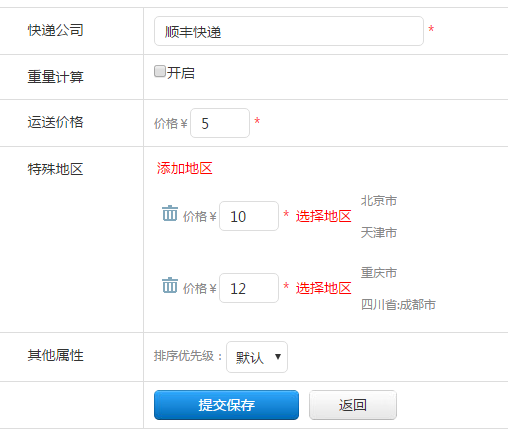Click the dropdown arrow next to 默认
This screenshot has width=508, height=441.
[278, 357]
